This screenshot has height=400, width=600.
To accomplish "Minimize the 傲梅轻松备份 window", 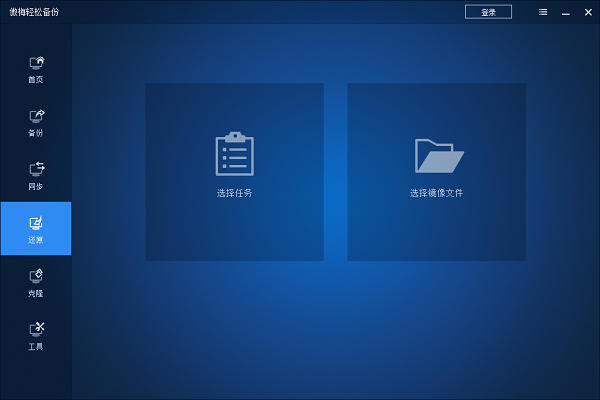I will [x=565, y=12].
